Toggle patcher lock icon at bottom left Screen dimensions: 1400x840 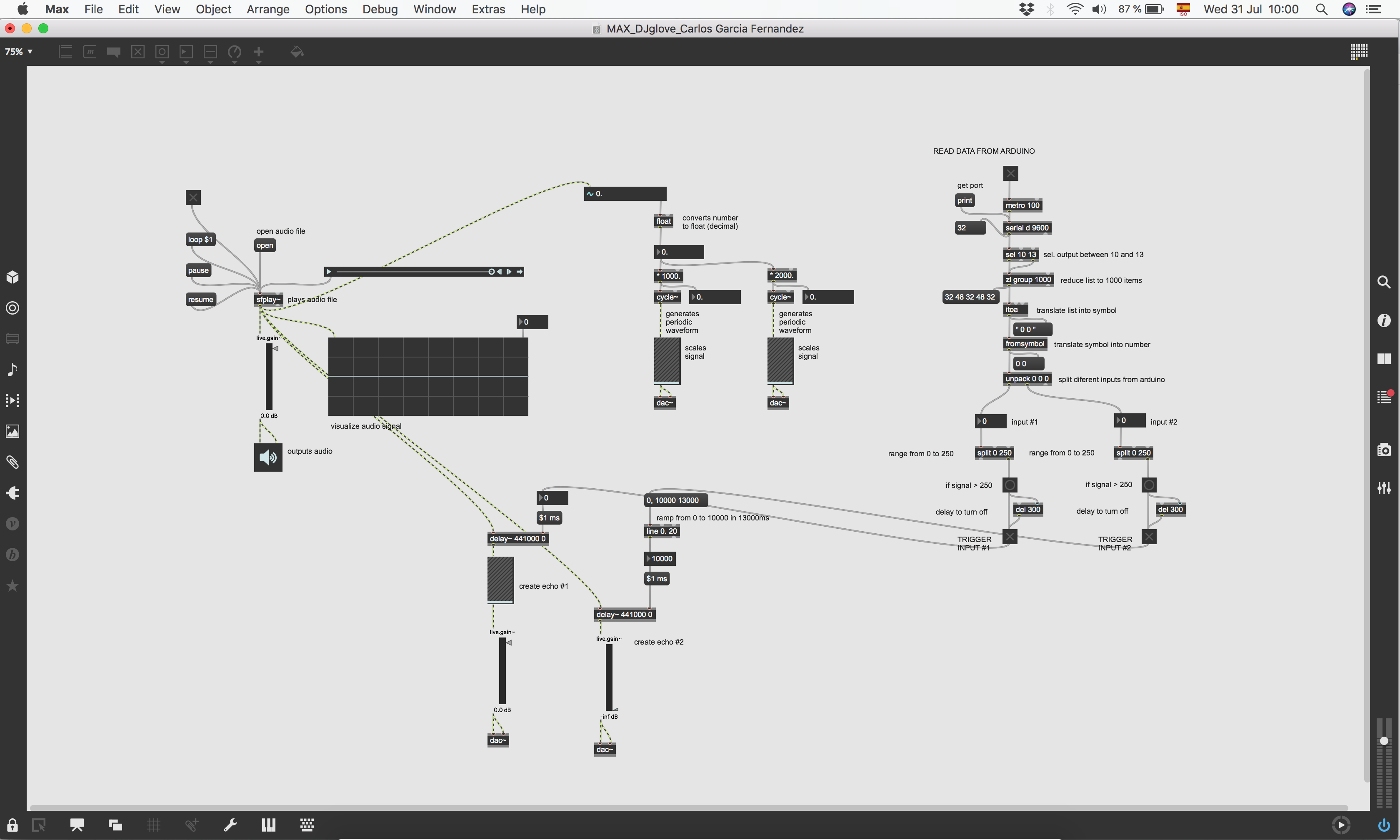click(x=12, y=825)
